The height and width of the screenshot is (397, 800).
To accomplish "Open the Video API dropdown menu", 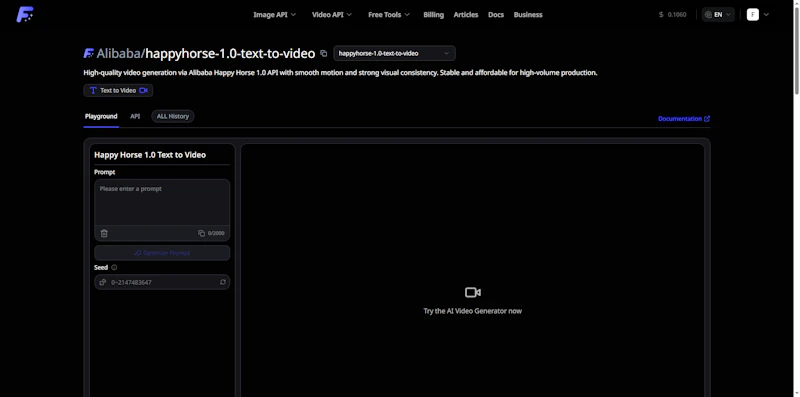I will pyautogui.click(x=332, y=15).
